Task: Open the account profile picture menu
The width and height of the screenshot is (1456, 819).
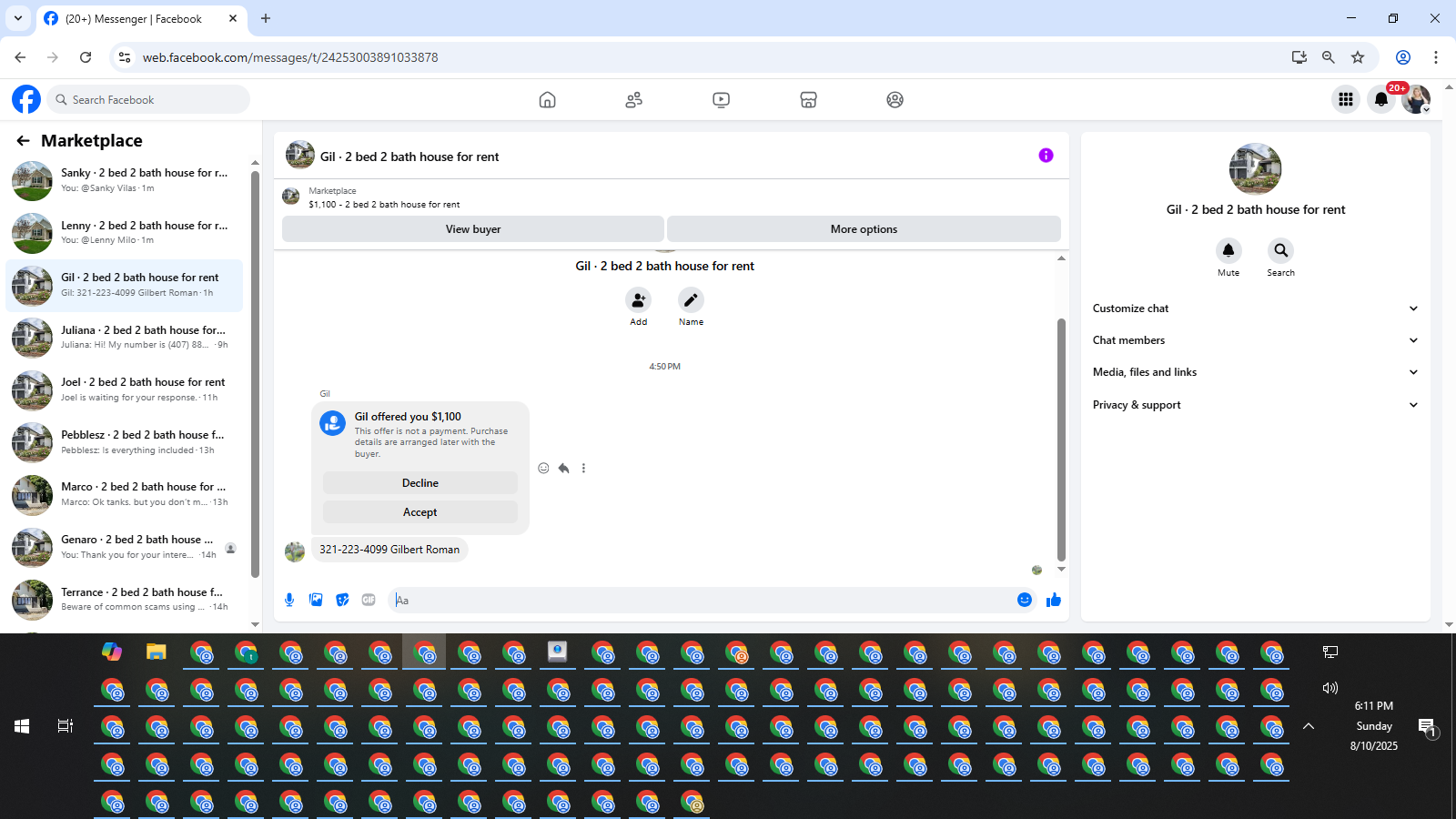Action: tap(1416, 99)
